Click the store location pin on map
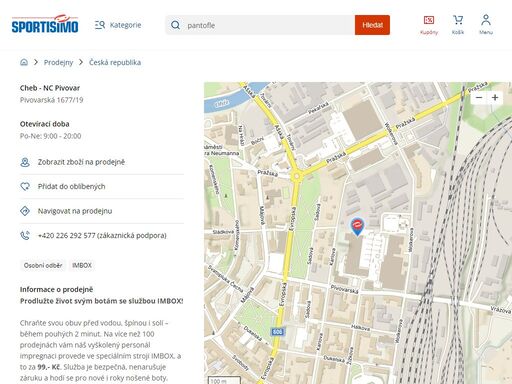The width and height of the screenshot is (512, 384). [x=357, y=227]
